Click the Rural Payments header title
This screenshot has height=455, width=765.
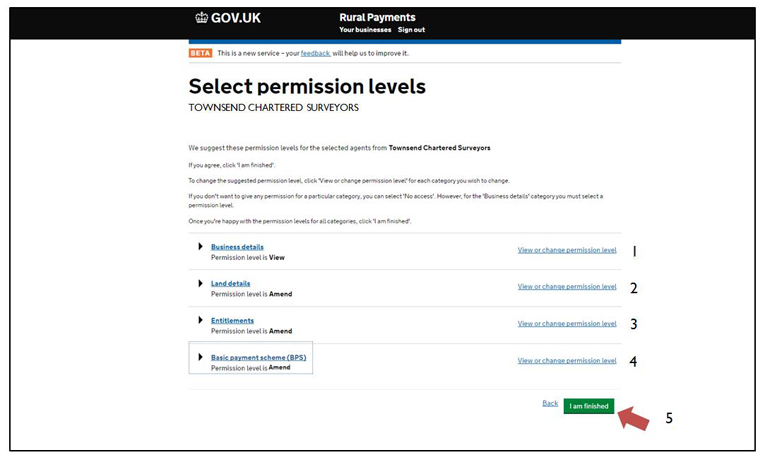tap(377, 18)
